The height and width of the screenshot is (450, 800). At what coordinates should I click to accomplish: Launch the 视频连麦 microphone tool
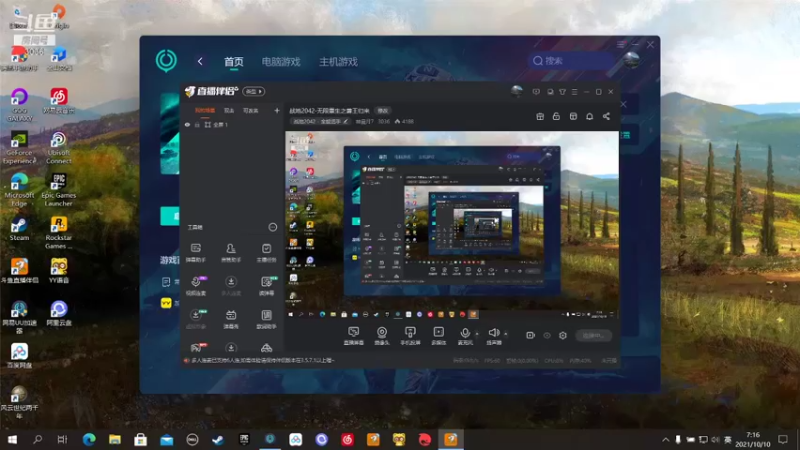pos(195,286)
